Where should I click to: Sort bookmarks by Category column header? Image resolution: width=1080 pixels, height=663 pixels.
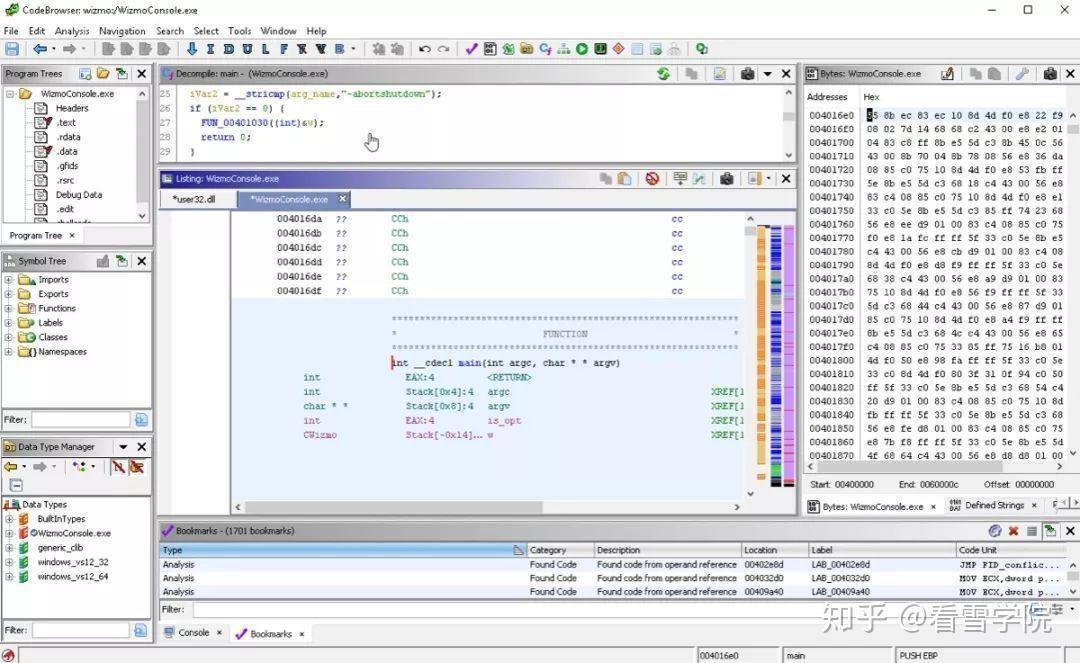coord(548,550)
